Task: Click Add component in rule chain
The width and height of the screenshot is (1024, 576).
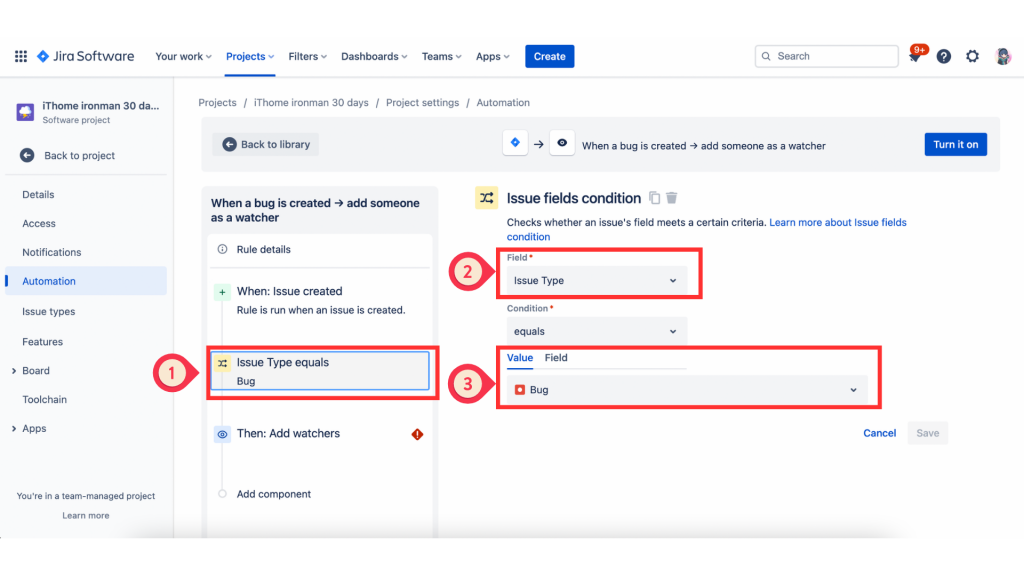Action: point(274,494)
